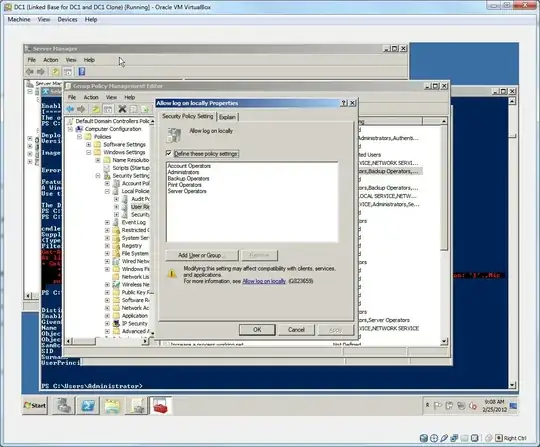
Task: Click Back arrow in Group Policy Editor toolbar
Action: 70,109
